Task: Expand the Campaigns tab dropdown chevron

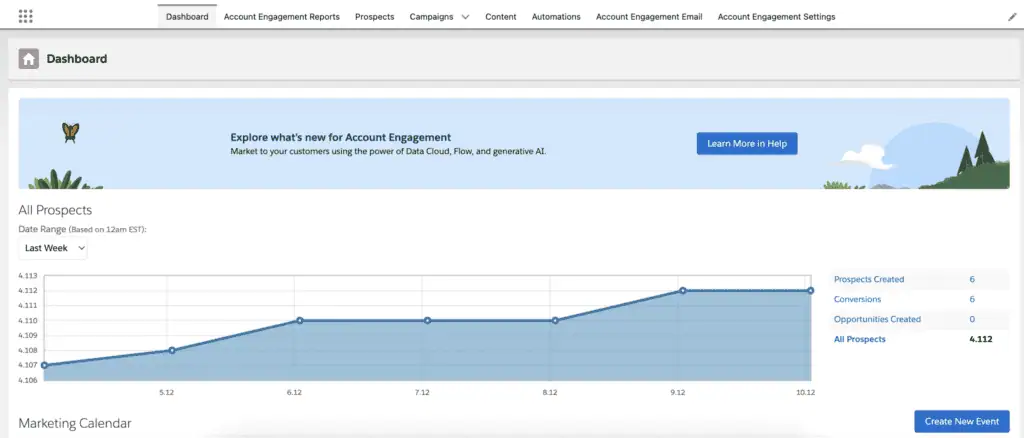Action: click(x=465, y=17)
